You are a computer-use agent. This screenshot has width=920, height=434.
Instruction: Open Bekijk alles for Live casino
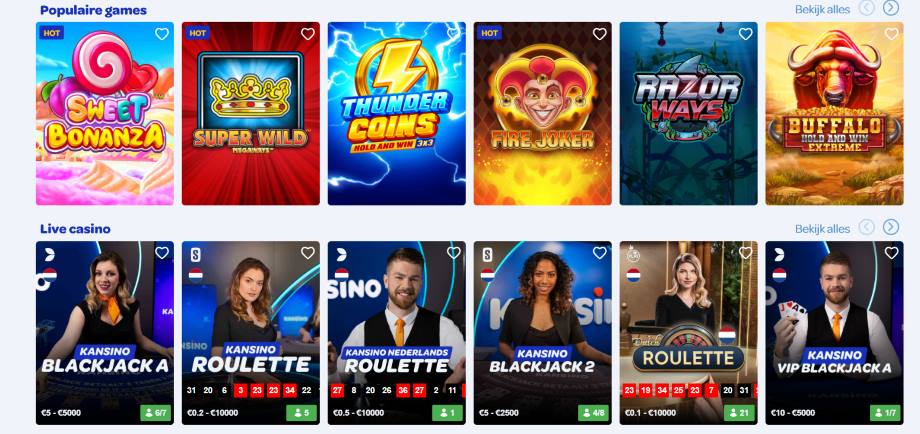[823, 229]
